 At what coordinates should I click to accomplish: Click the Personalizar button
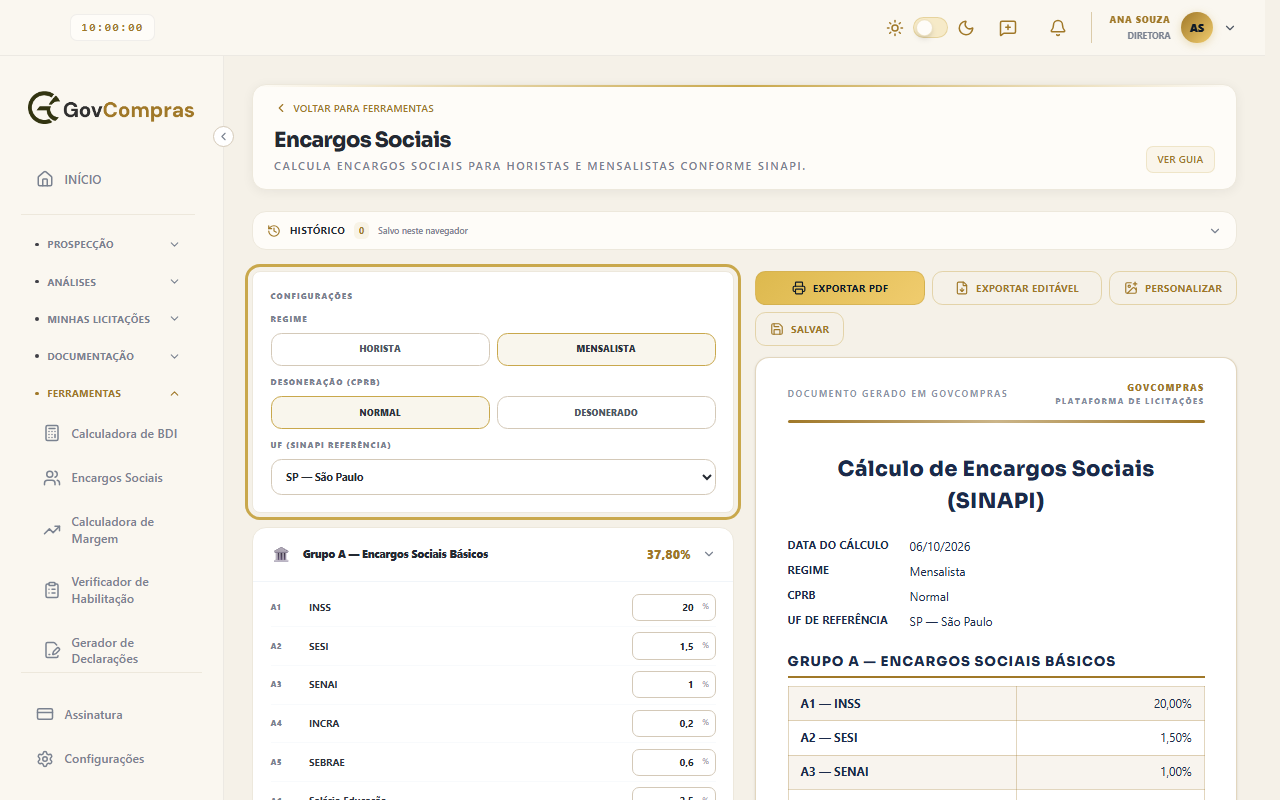pyautogui.click(x=1173, y=288)
